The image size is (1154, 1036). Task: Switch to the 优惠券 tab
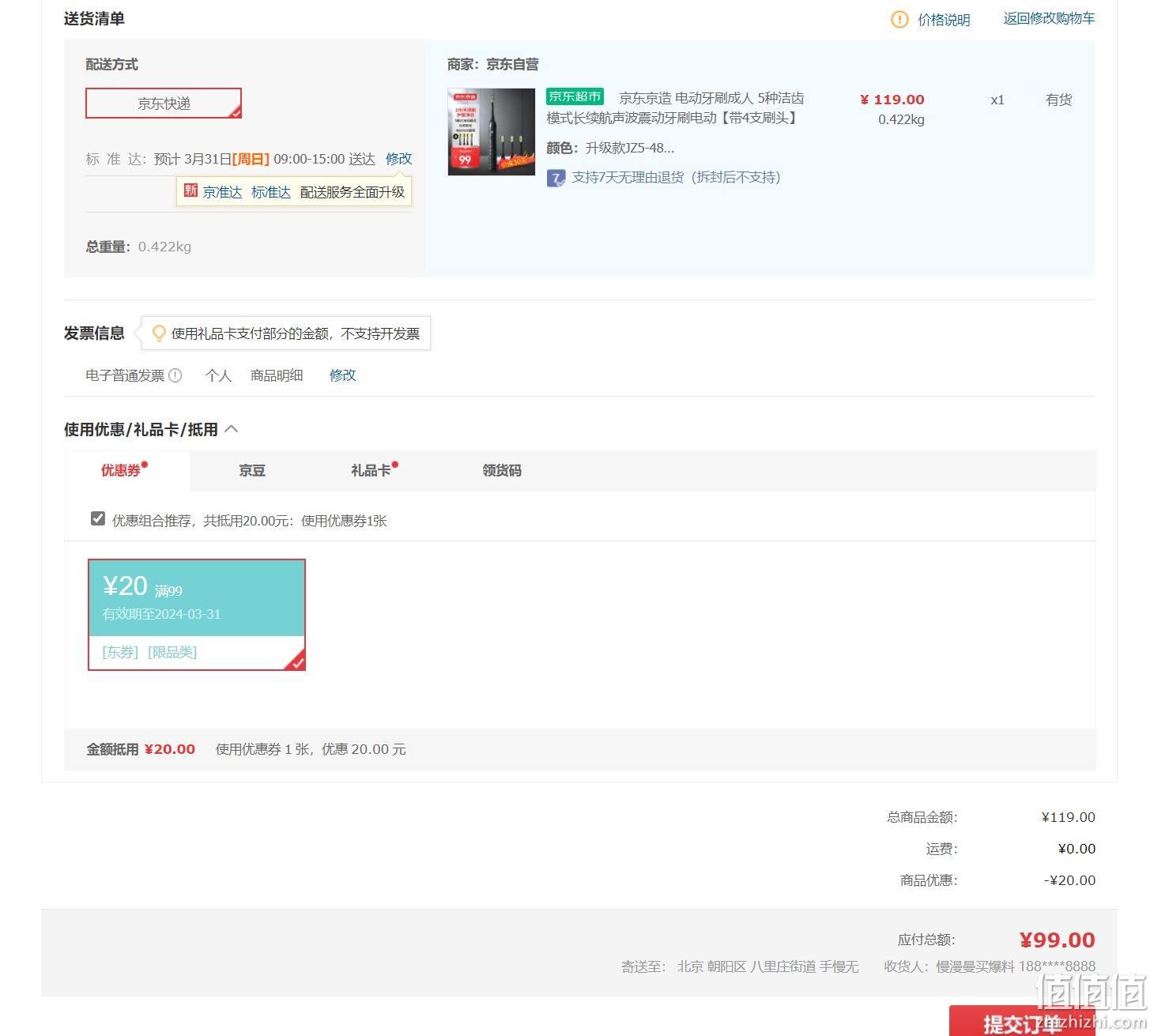tap(126, 471)
